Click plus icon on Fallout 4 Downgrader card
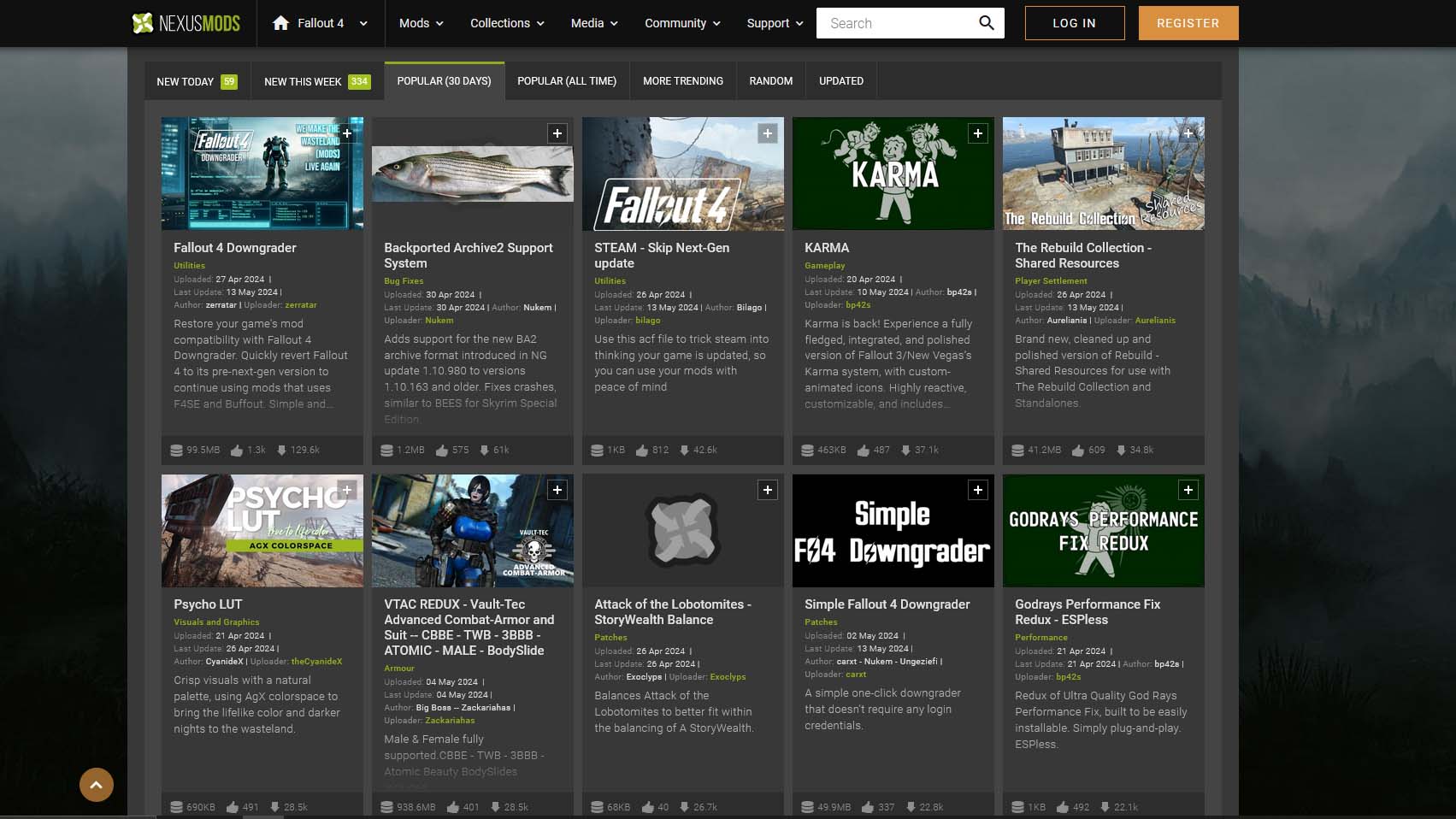The width and height of the screenshot is (1456, 819). point(347,133)
